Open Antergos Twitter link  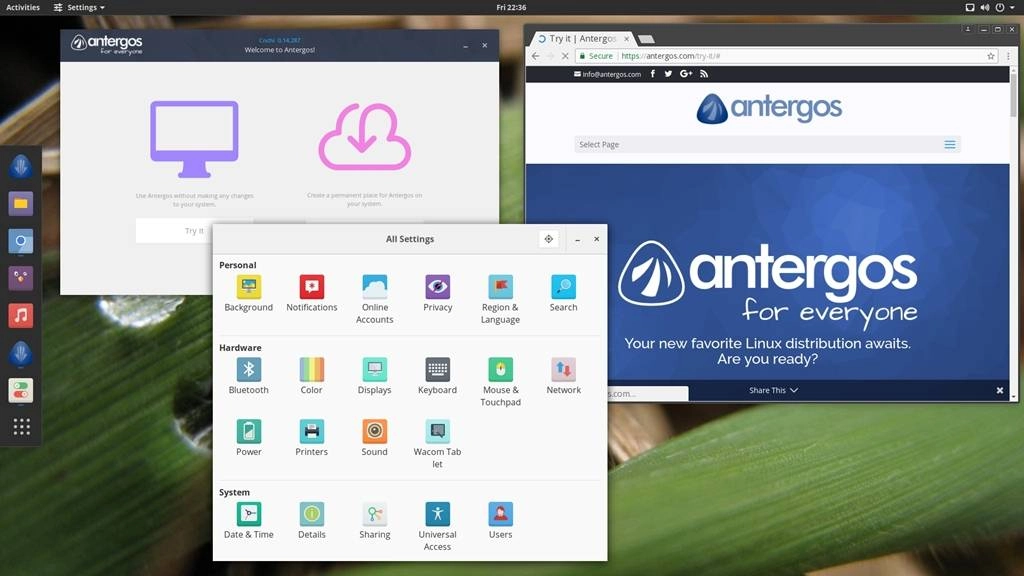coord(668,74)
